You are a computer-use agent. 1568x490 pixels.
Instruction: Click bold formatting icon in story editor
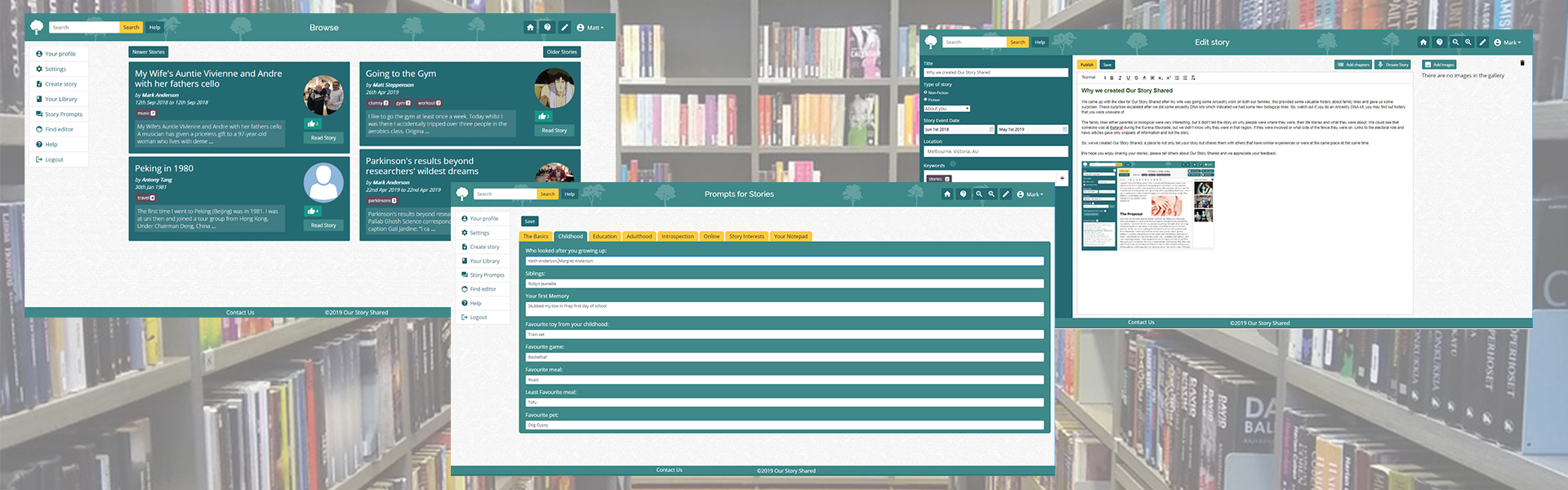tap(1111, 78)
